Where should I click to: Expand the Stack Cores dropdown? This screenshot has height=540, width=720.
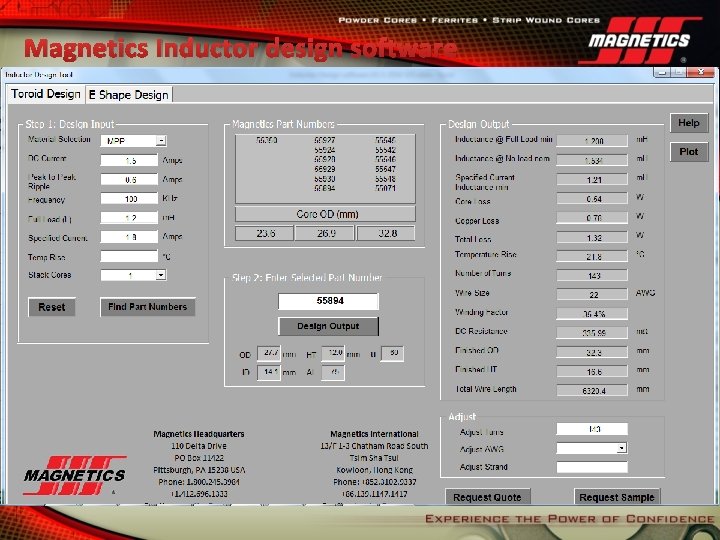click(x=161, y=275)
